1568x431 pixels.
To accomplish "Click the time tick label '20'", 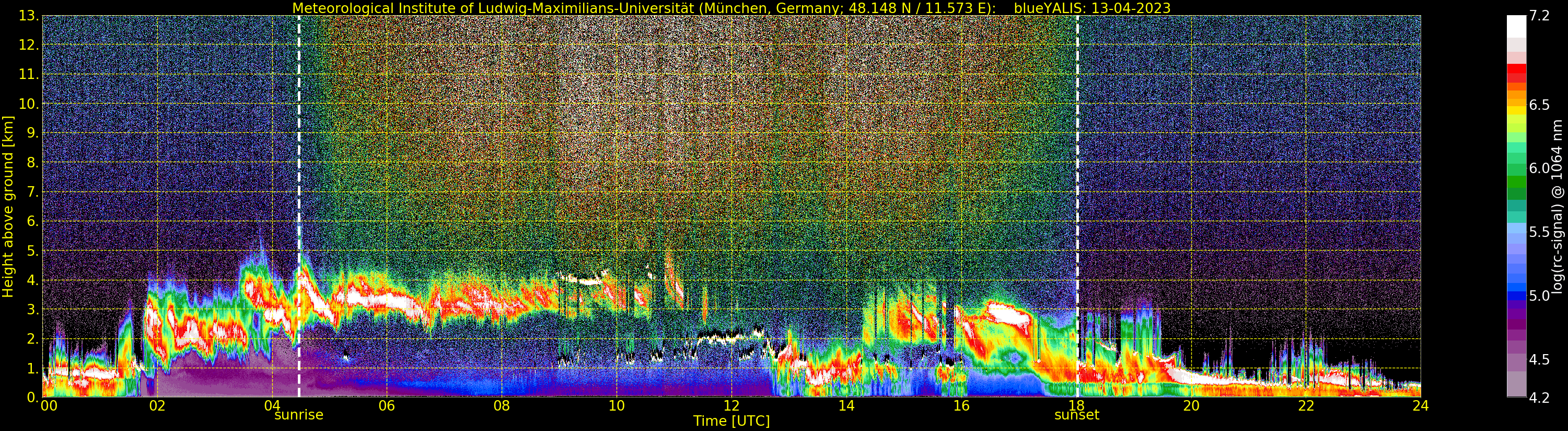I will point(1191,406).
